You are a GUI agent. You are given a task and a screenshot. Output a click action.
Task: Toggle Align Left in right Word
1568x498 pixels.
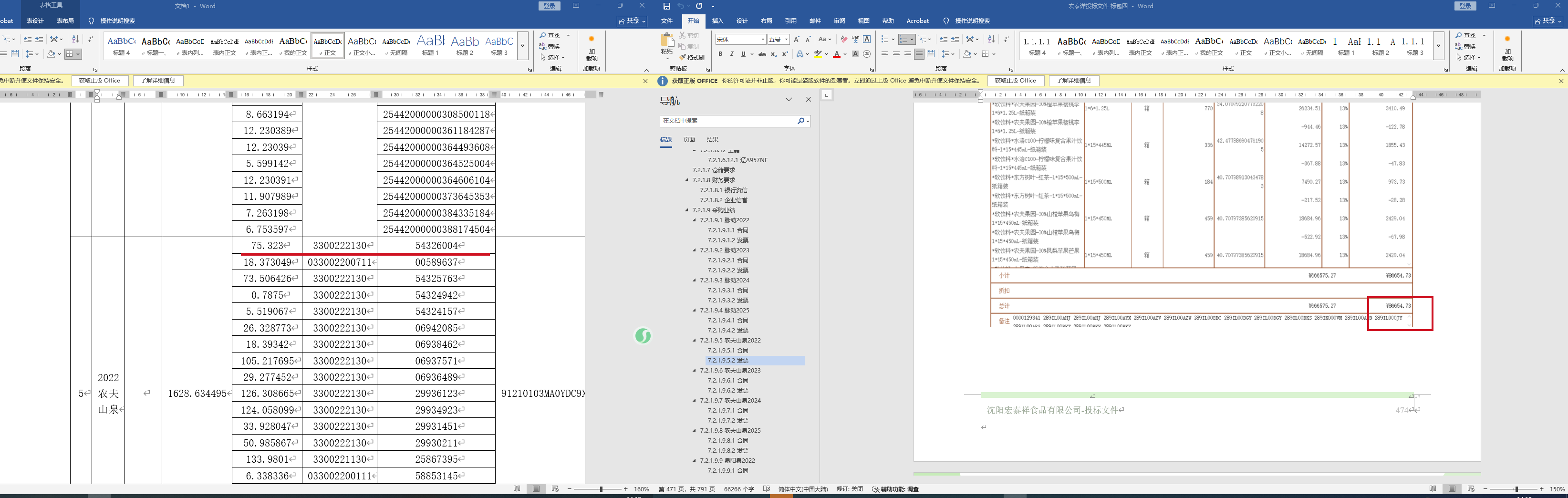[885, 54]
